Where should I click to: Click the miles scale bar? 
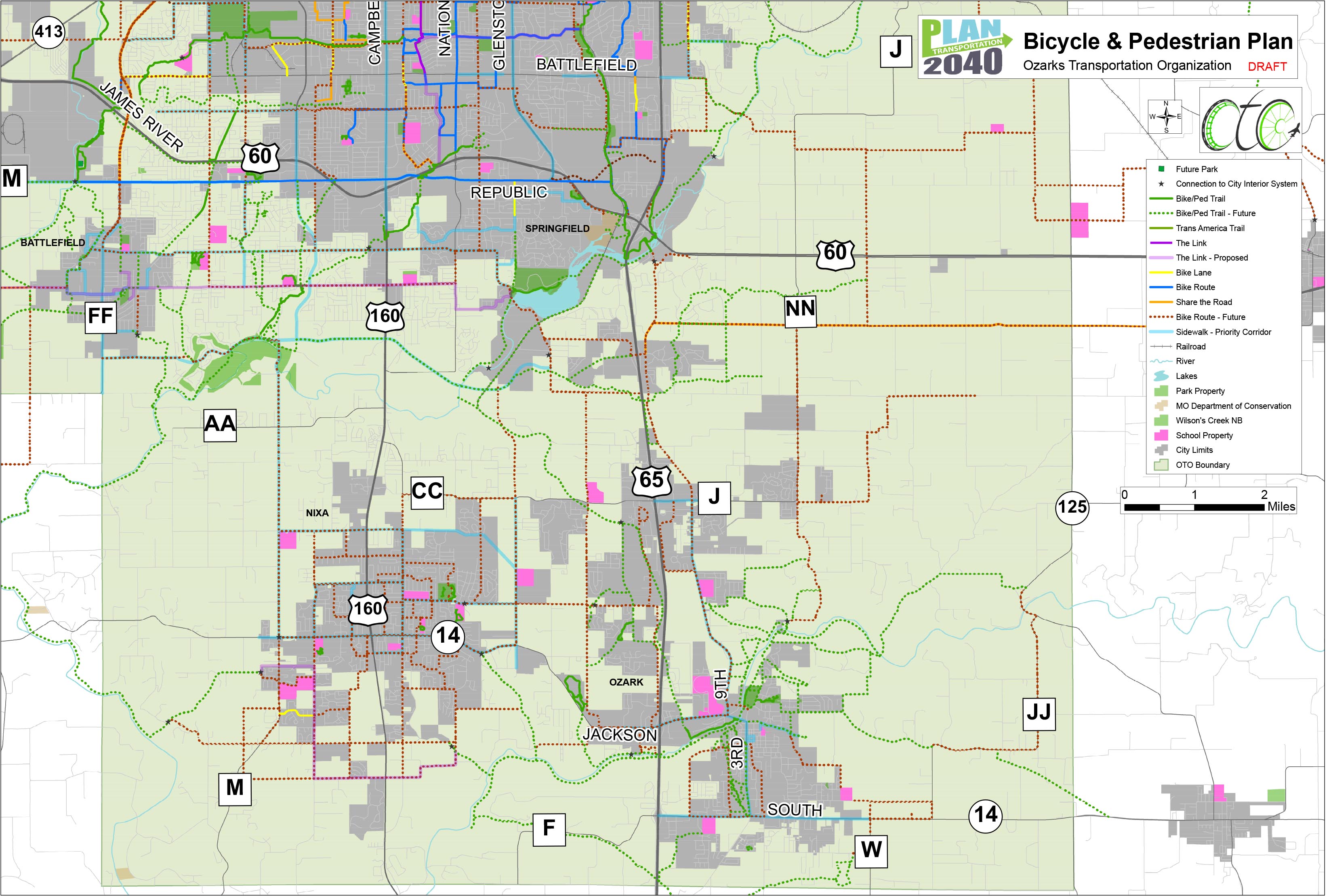point(1194,507)
